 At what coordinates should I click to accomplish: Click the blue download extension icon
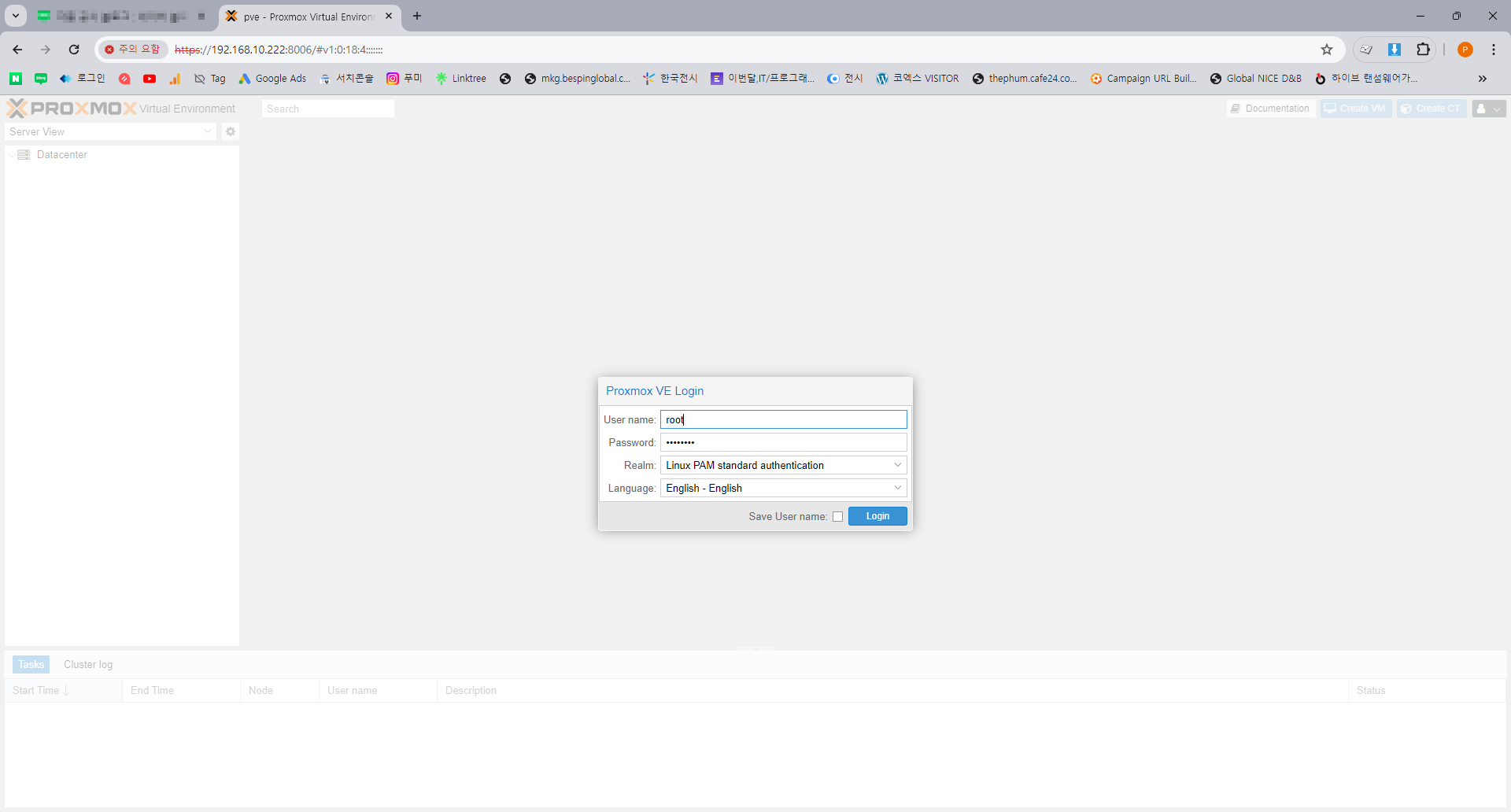click(x=1395, y=50)
